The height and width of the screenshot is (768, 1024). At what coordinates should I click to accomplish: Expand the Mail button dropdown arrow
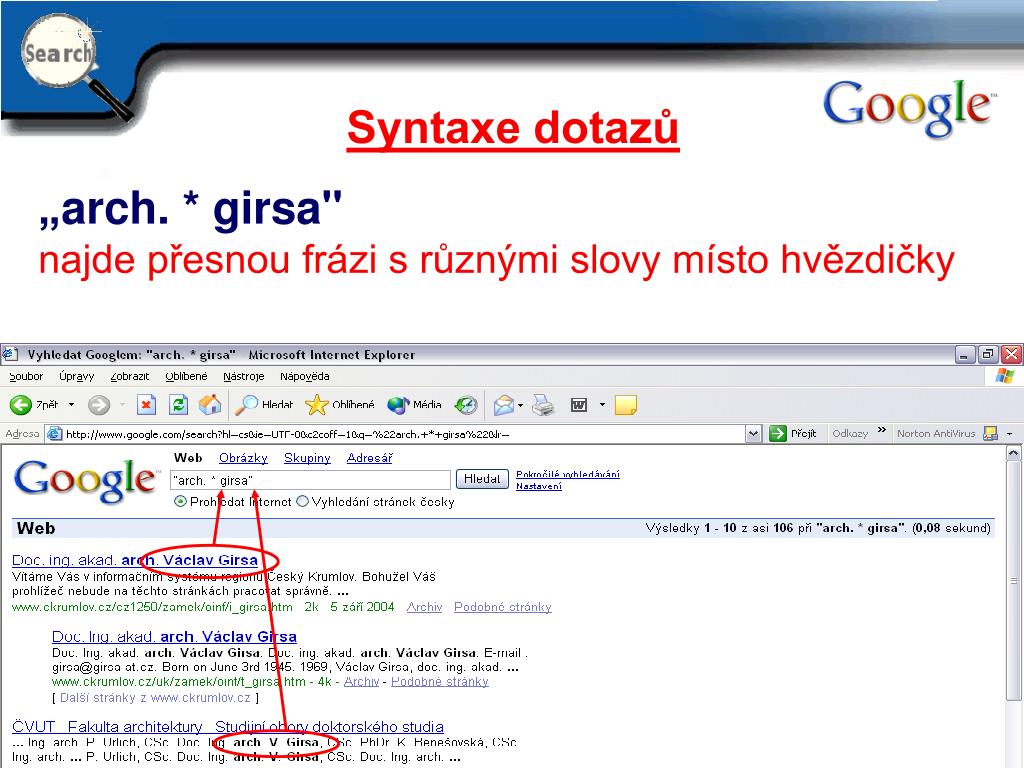click(x=520, y=405)
